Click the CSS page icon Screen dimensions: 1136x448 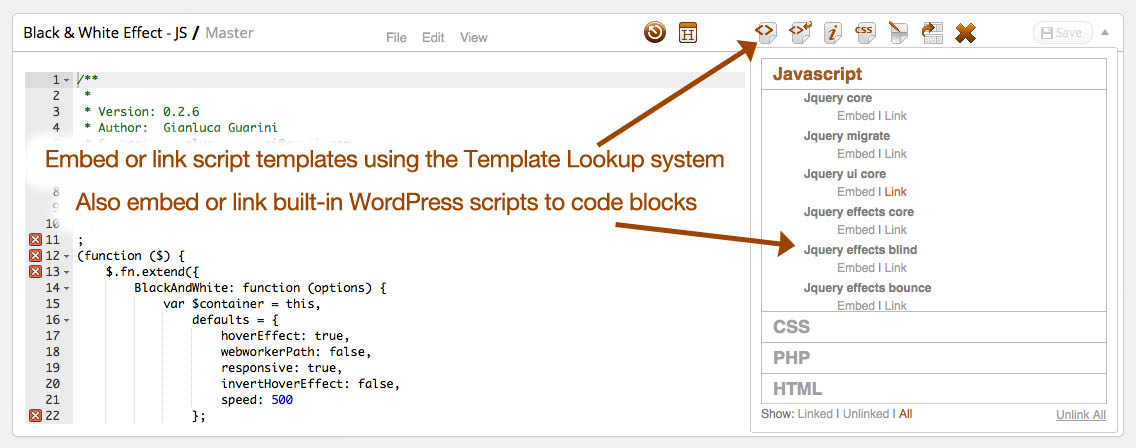tap(865, 33)
